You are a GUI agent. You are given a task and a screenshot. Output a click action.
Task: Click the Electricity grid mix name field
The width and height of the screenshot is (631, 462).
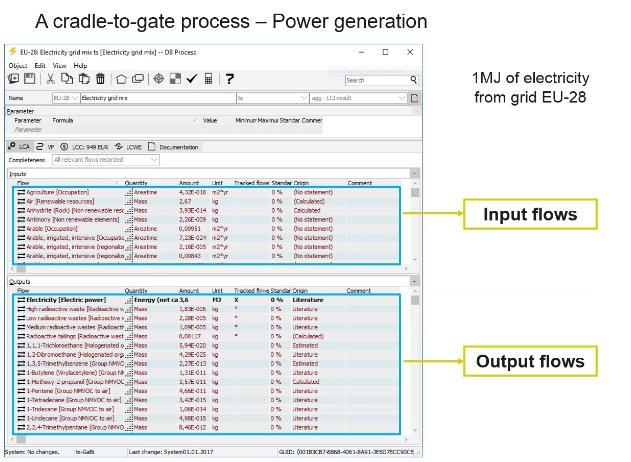(x=158, y=98)
